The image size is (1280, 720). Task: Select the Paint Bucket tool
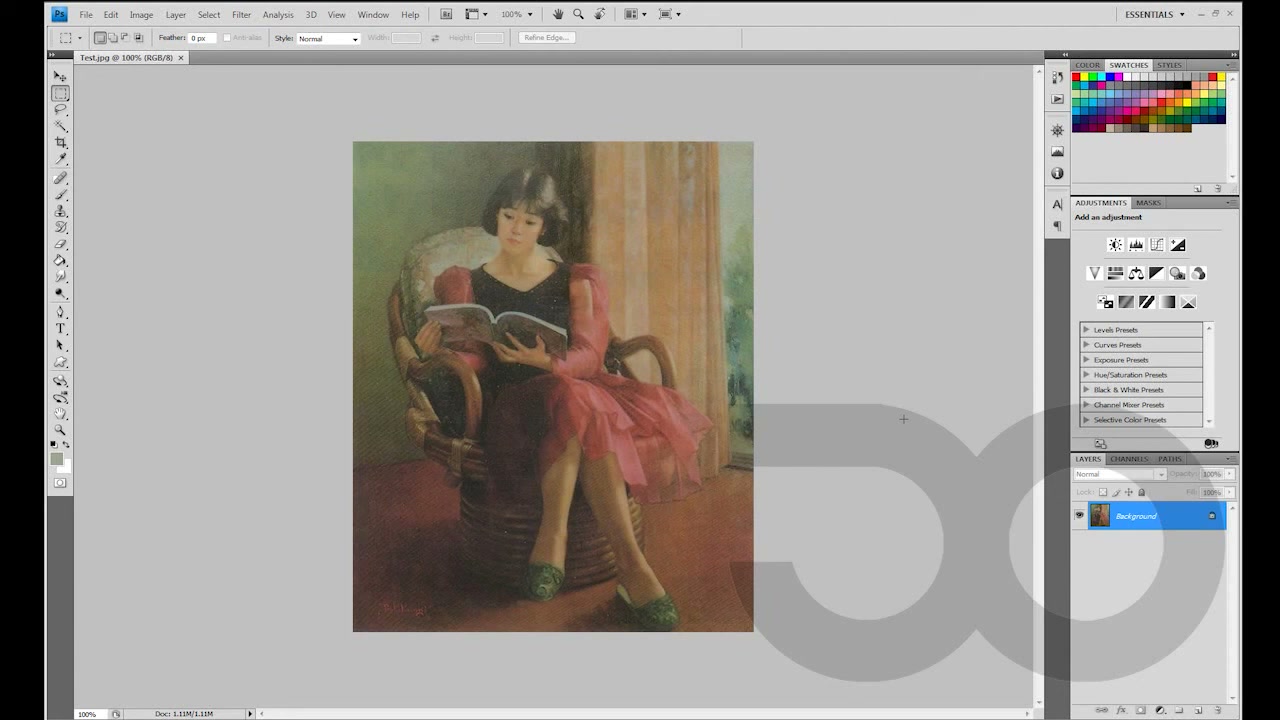(60, 260)
